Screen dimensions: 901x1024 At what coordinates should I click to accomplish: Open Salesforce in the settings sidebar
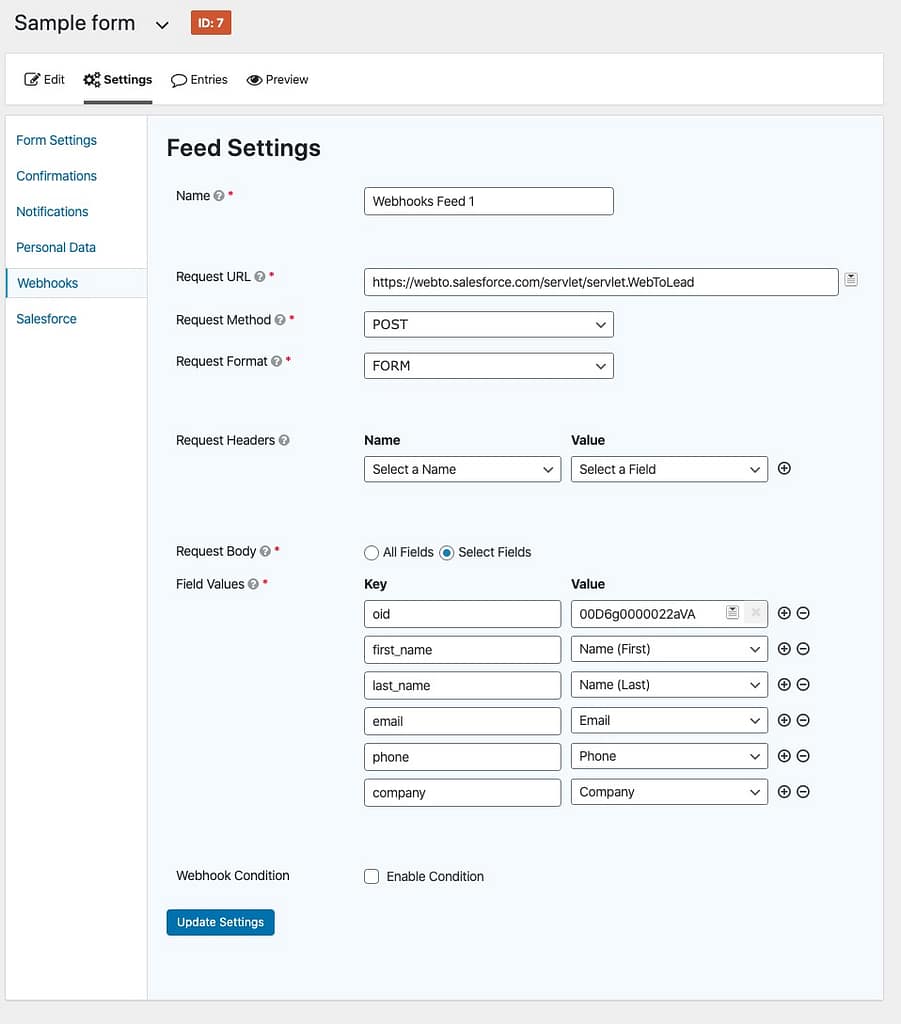point(46,319)
